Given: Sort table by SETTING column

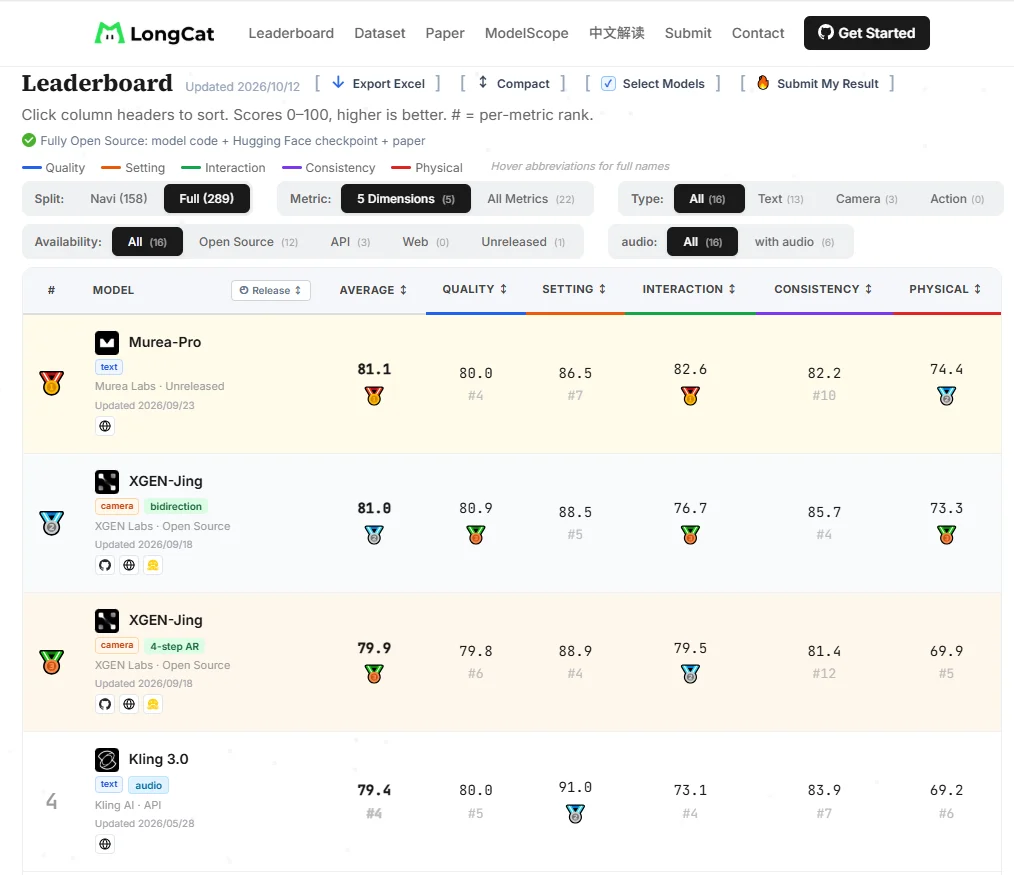Looking at the screenshot, I should 574,289.
